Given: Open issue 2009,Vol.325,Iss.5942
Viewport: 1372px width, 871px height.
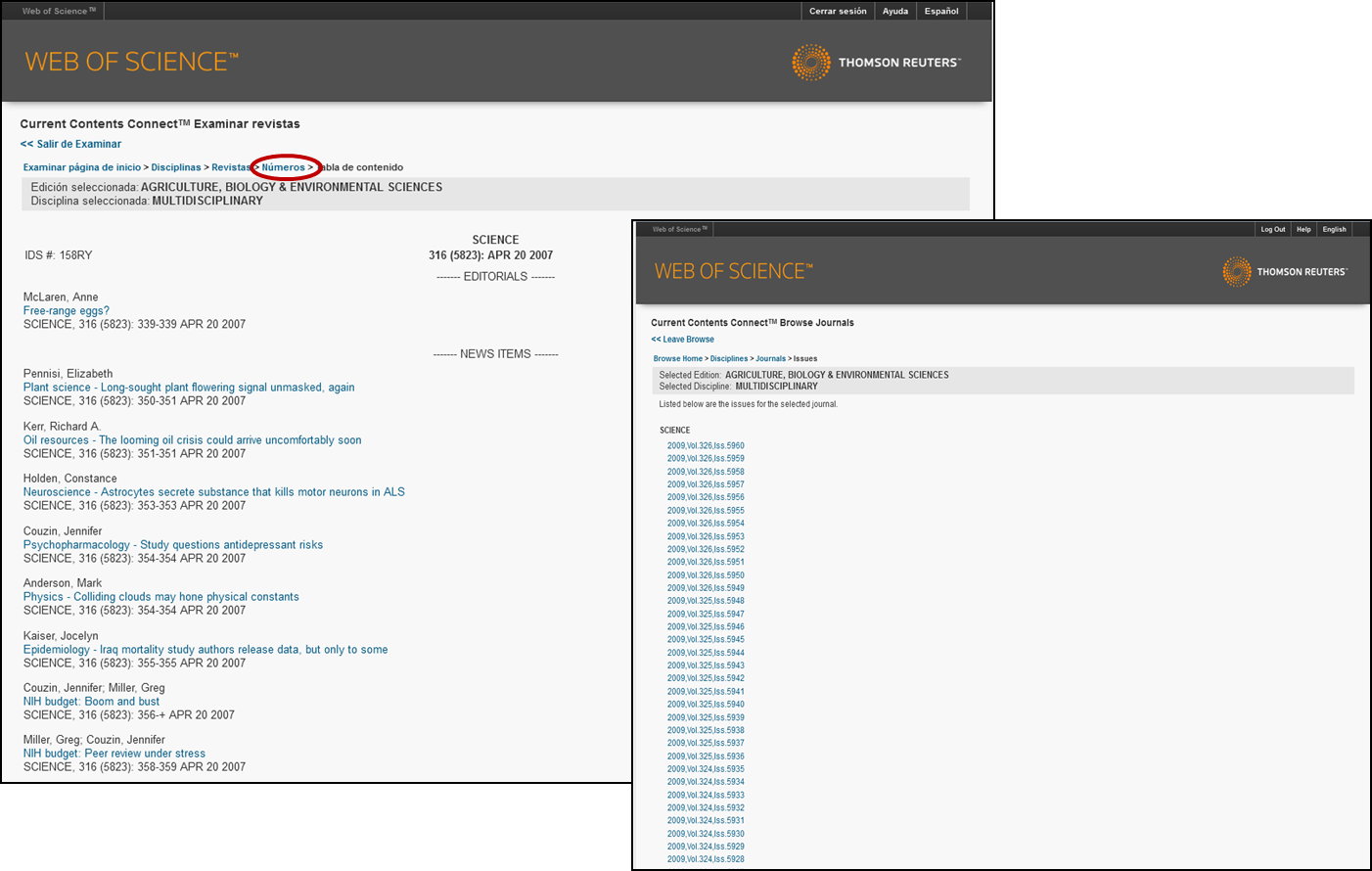Looking at the screenshot, I should coord(706,678).
